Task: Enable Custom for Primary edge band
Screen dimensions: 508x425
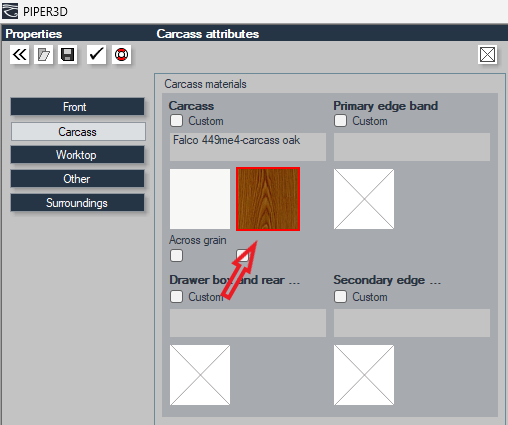Action: [340, 121]
